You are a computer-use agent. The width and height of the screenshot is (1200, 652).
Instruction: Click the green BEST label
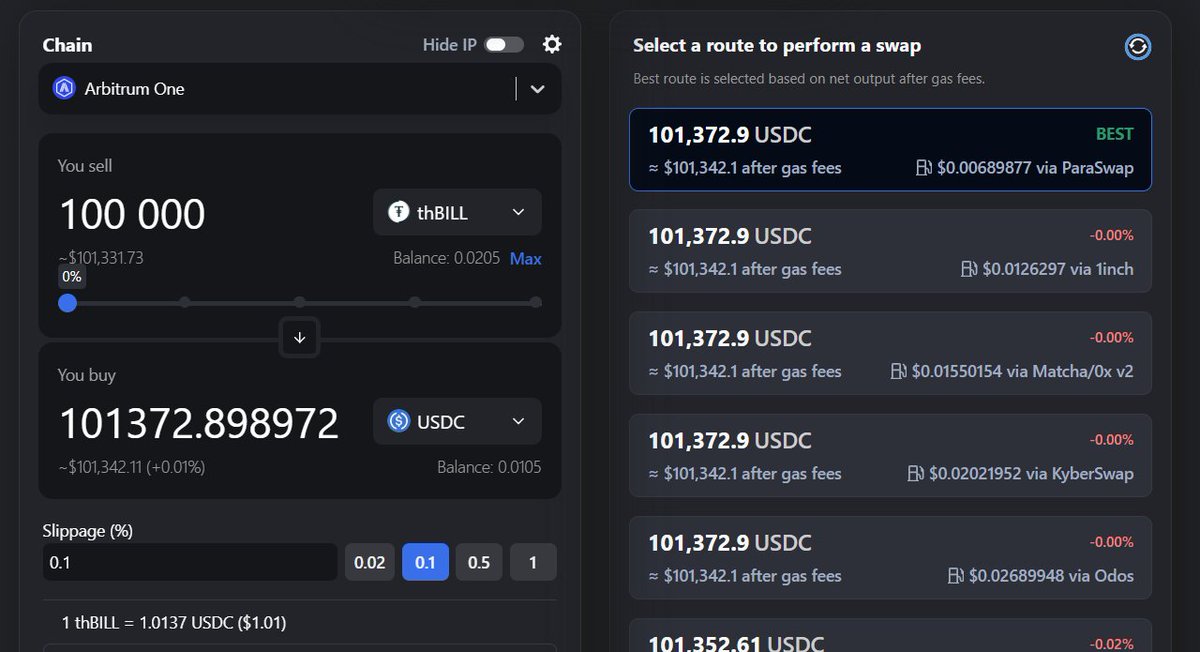(x=1115, y=134)
